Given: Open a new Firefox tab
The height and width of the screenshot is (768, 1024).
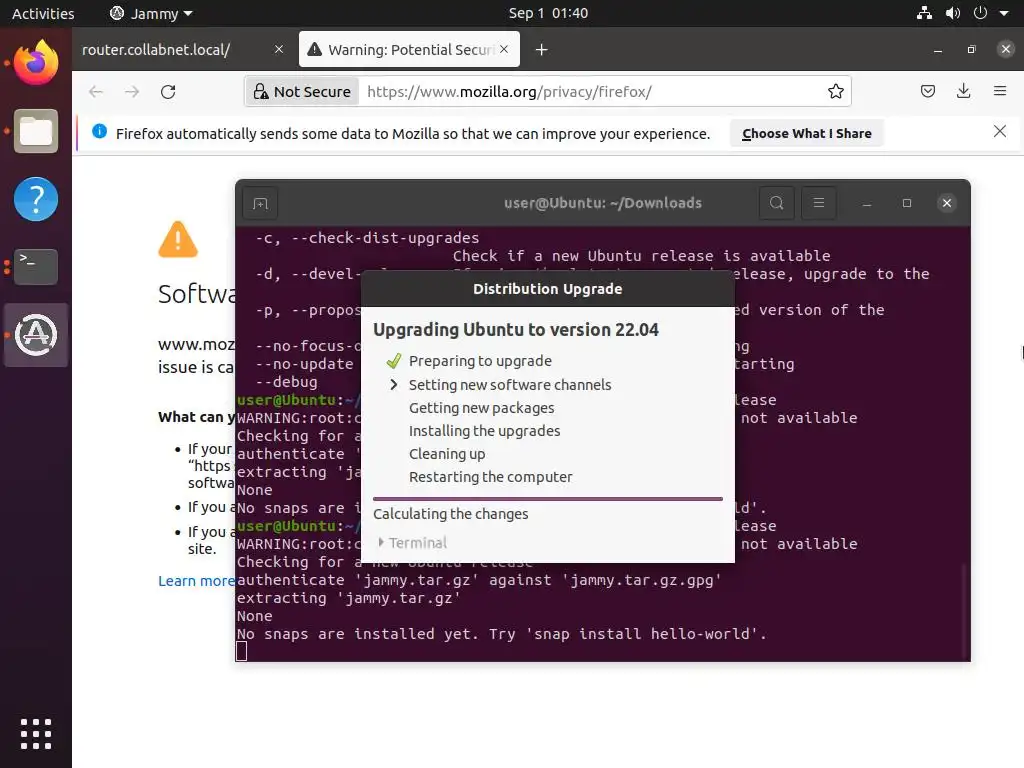Looking at the screenshot, I should click(x=541, y=50).
